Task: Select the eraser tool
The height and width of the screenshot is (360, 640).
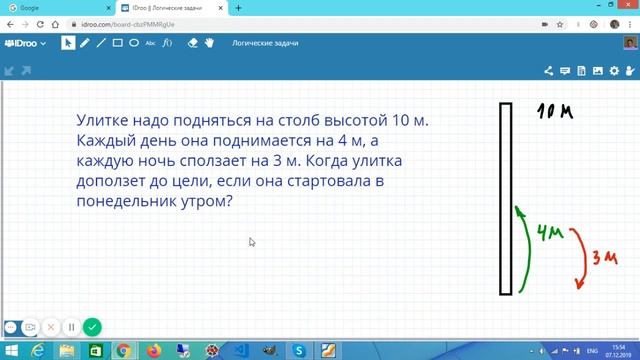Action: coord(193,43)
